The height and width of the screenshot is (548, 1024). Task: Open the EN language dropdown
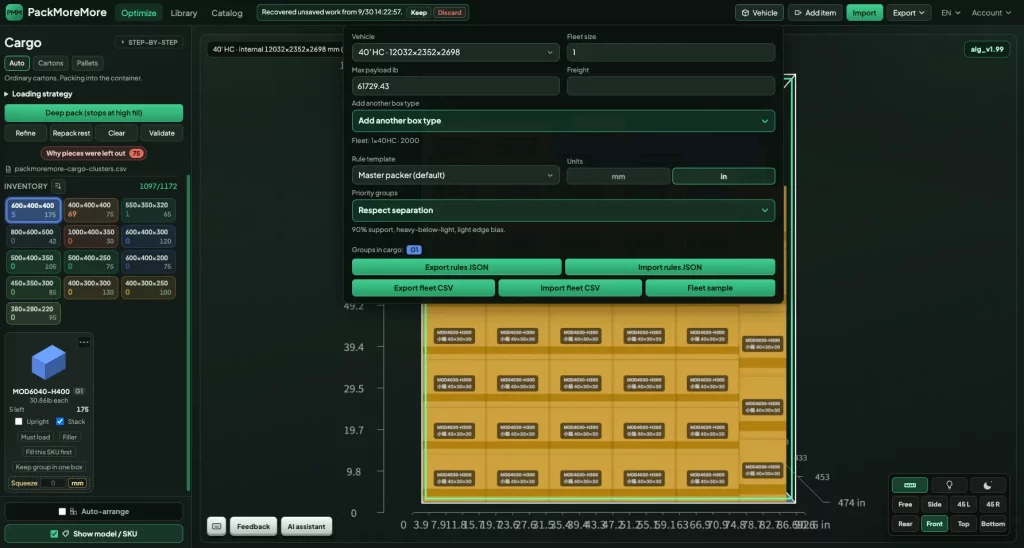coord(950,12)
